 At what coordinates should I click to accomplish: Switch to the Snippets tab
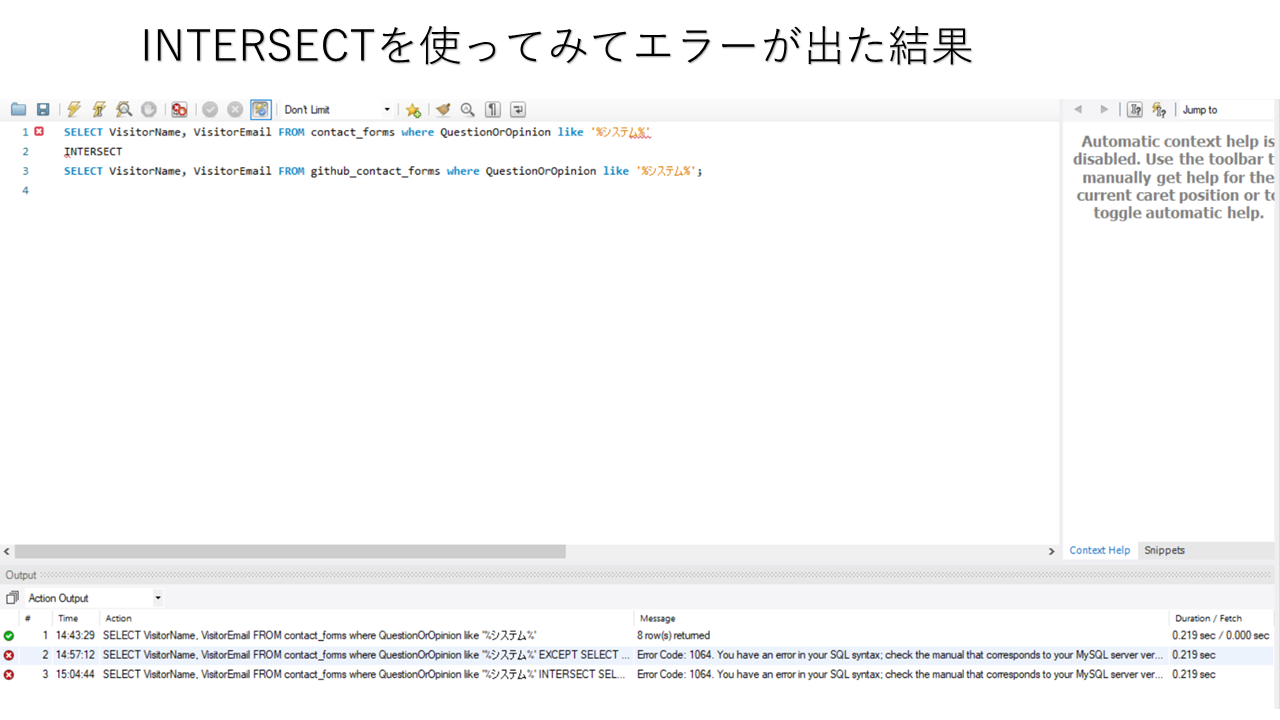(x=1165, y=550)
